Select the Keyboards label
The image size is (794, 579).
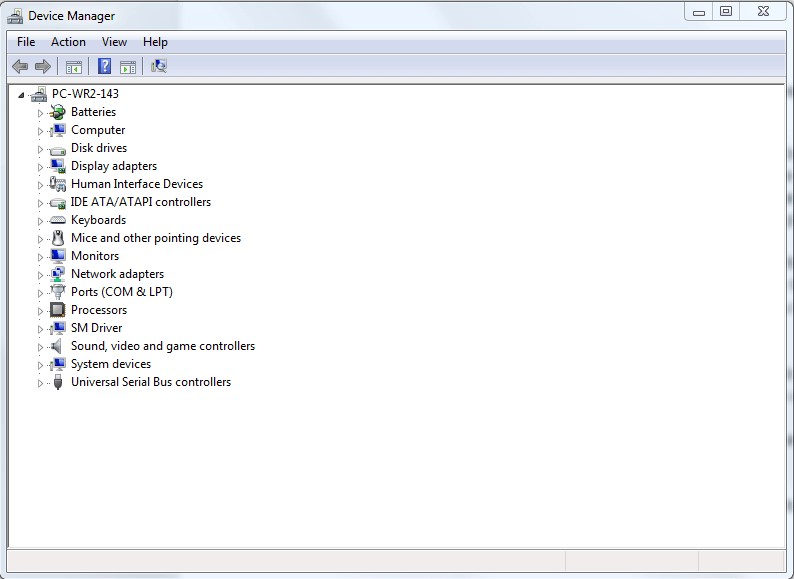click(x=98, y=220)
